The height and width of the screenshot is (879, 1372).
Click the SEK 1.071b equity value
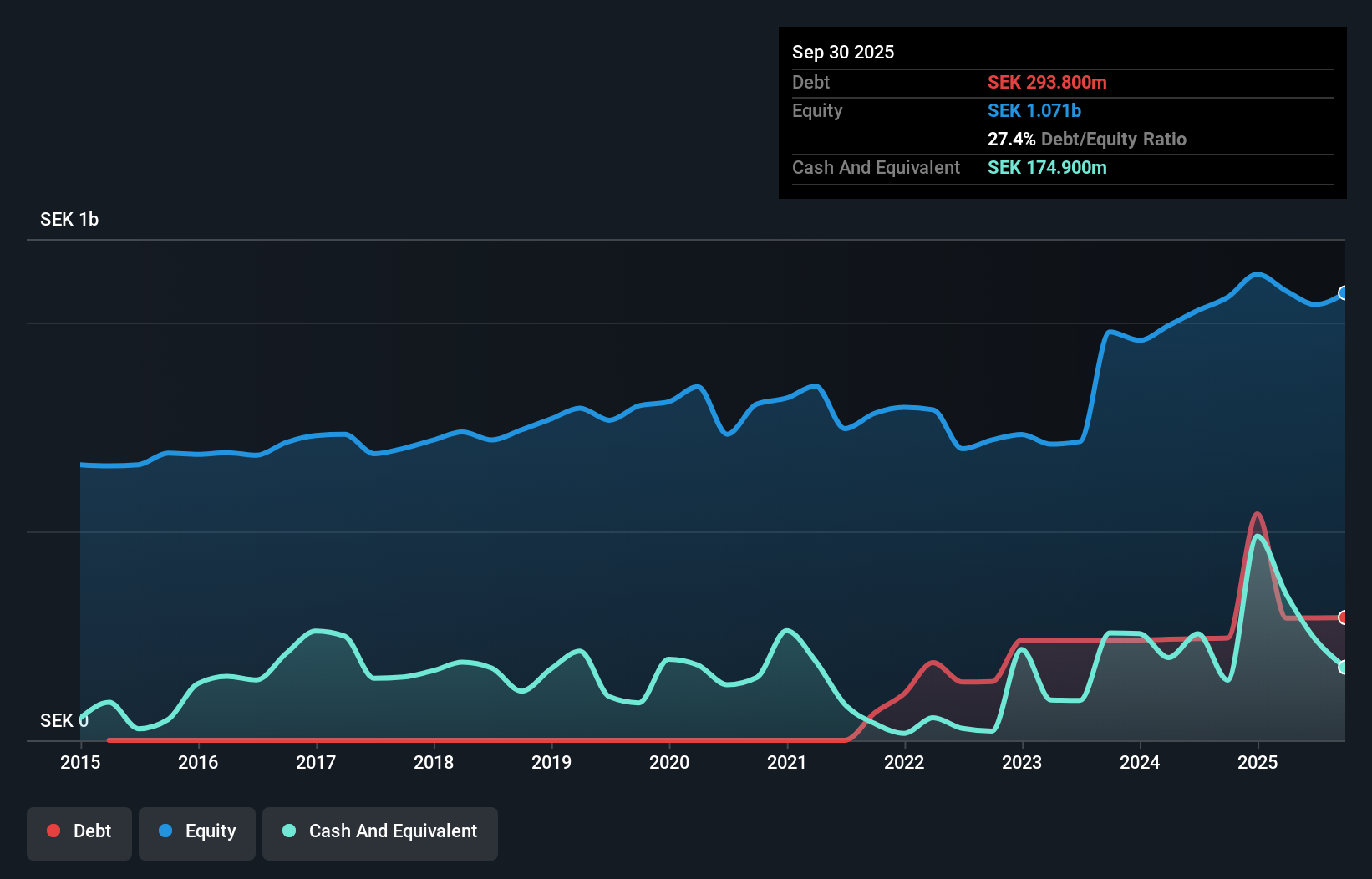pyautogui.click(x=1034, y=111)
